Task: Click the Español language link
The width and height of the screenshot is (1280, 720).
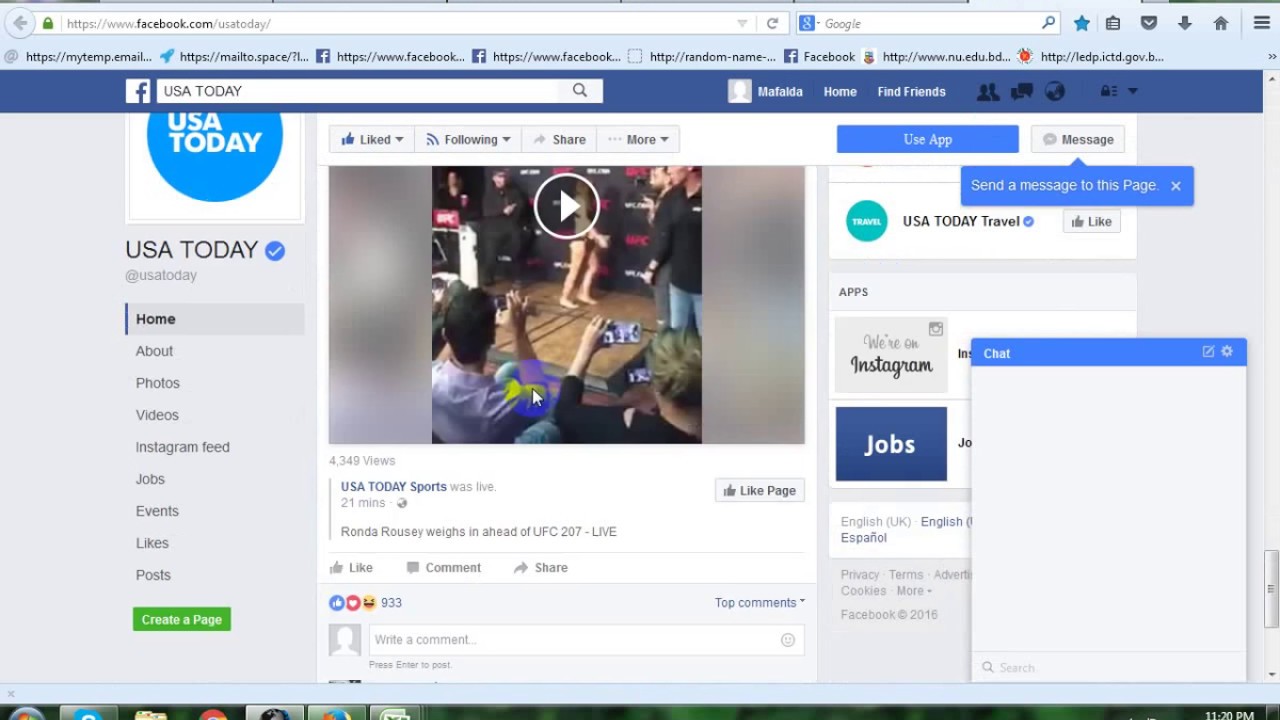Action: [864, 538]
